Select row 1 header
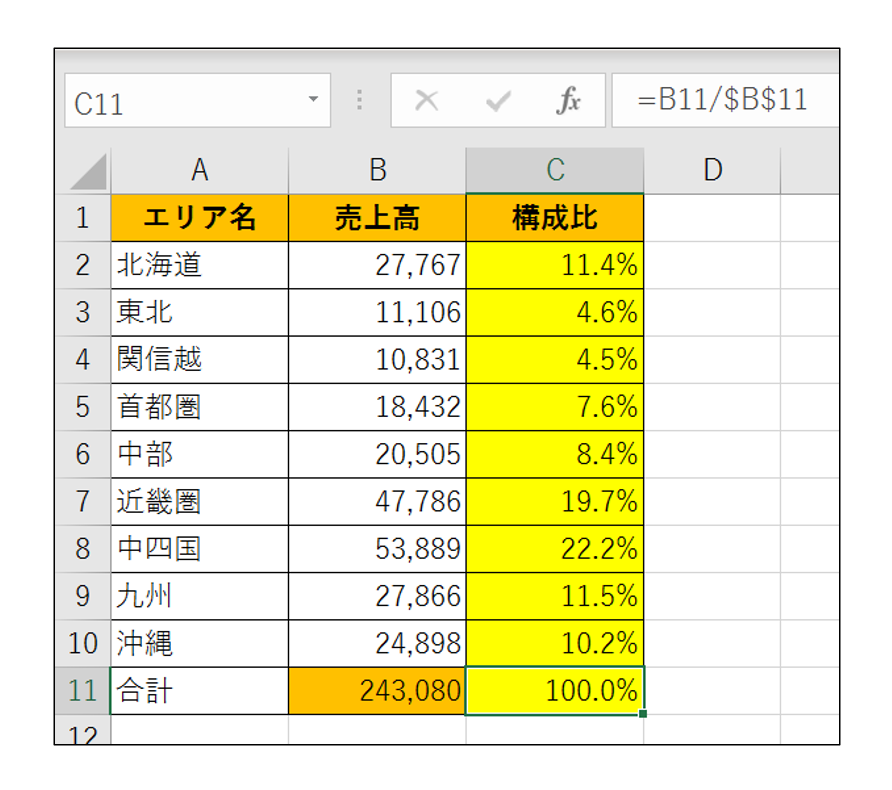 83,218
